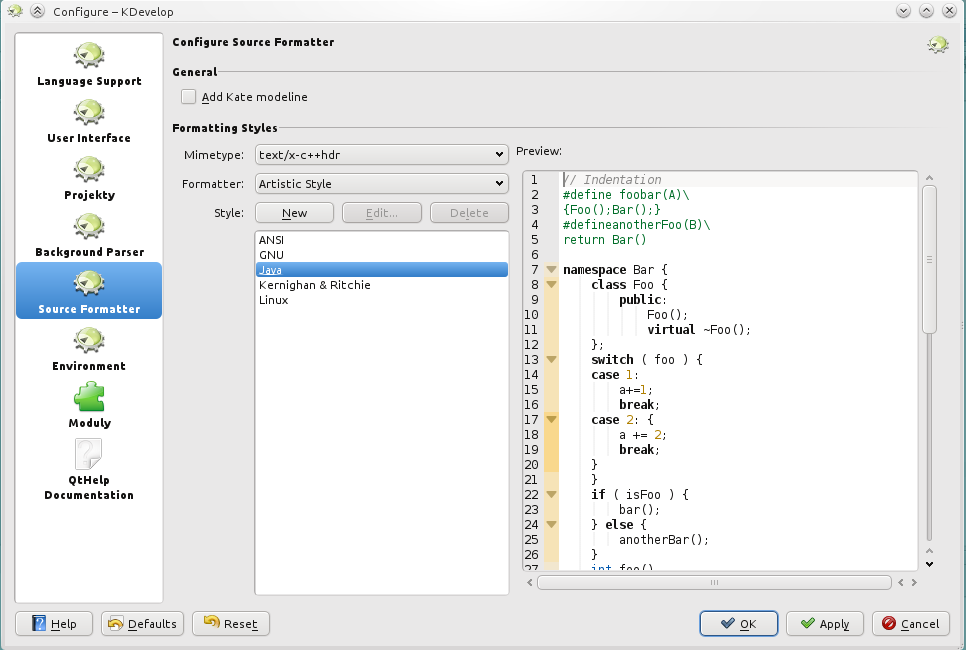
Task: Click the 'anotherBar();' line in preview
Action: tap(664, 540)
